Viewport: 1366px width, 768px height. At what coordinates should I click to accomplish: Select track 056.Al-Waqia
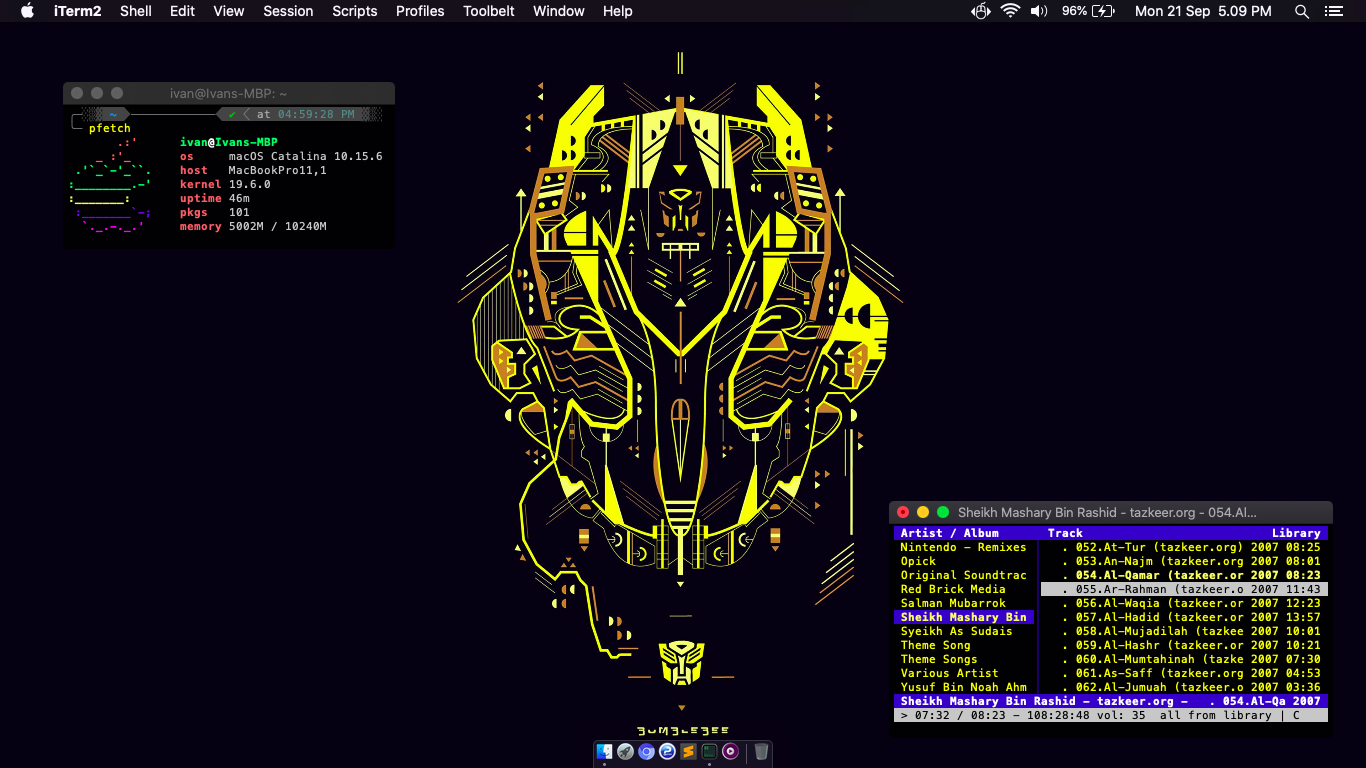pos(1184,603)
